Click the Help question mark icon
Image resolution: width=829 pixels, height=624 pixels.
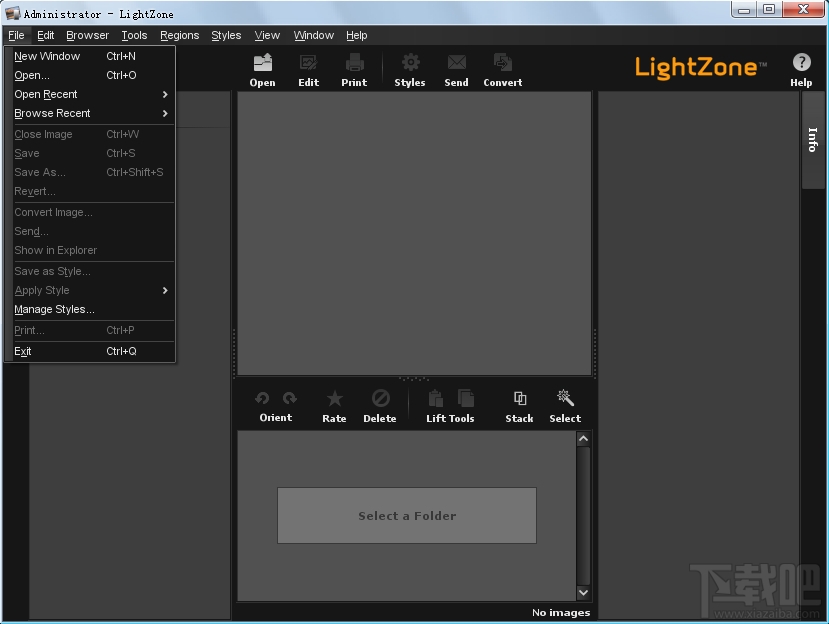pyautogui.click(x=800, y=60)
